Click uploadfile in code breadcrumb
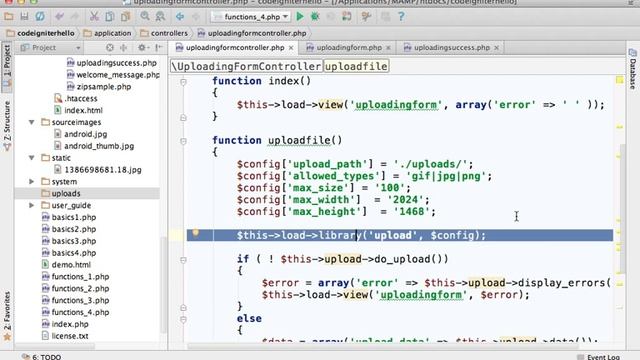 click(356, 66)
